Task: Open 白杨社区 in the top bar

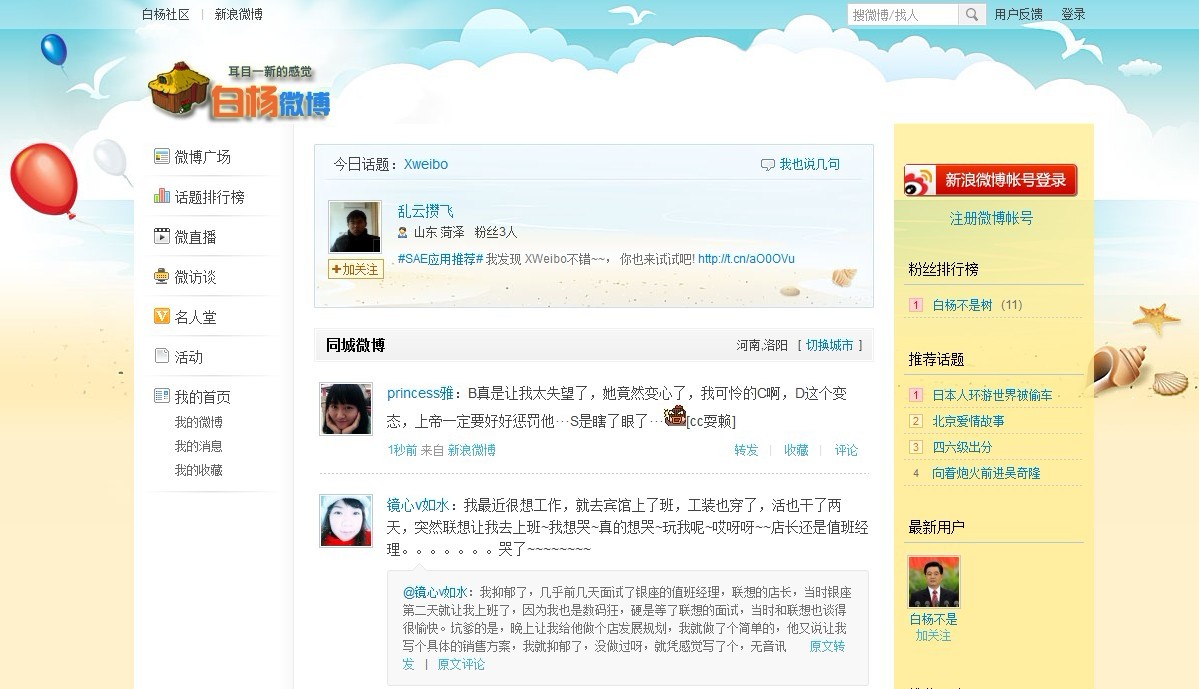Action: click(165, 15)
